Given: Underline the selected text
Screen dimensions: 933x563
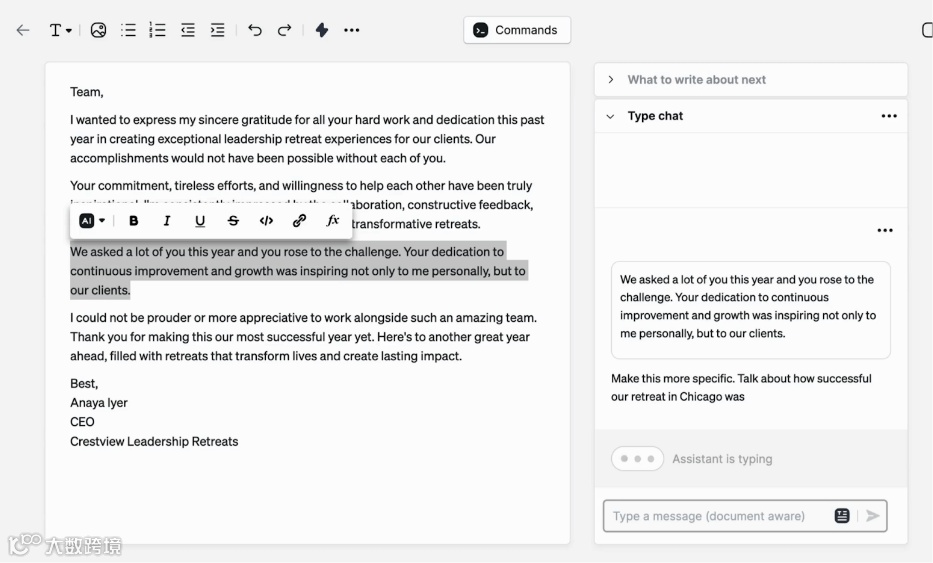Looking at the screenshot, I should pos(200,221).
